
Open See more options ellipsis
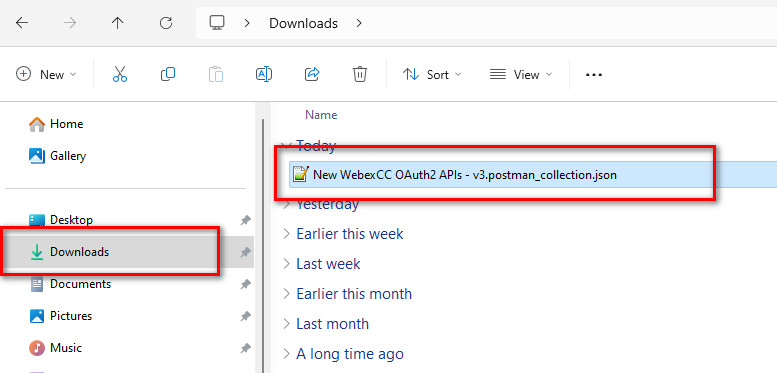pos(594,75)
